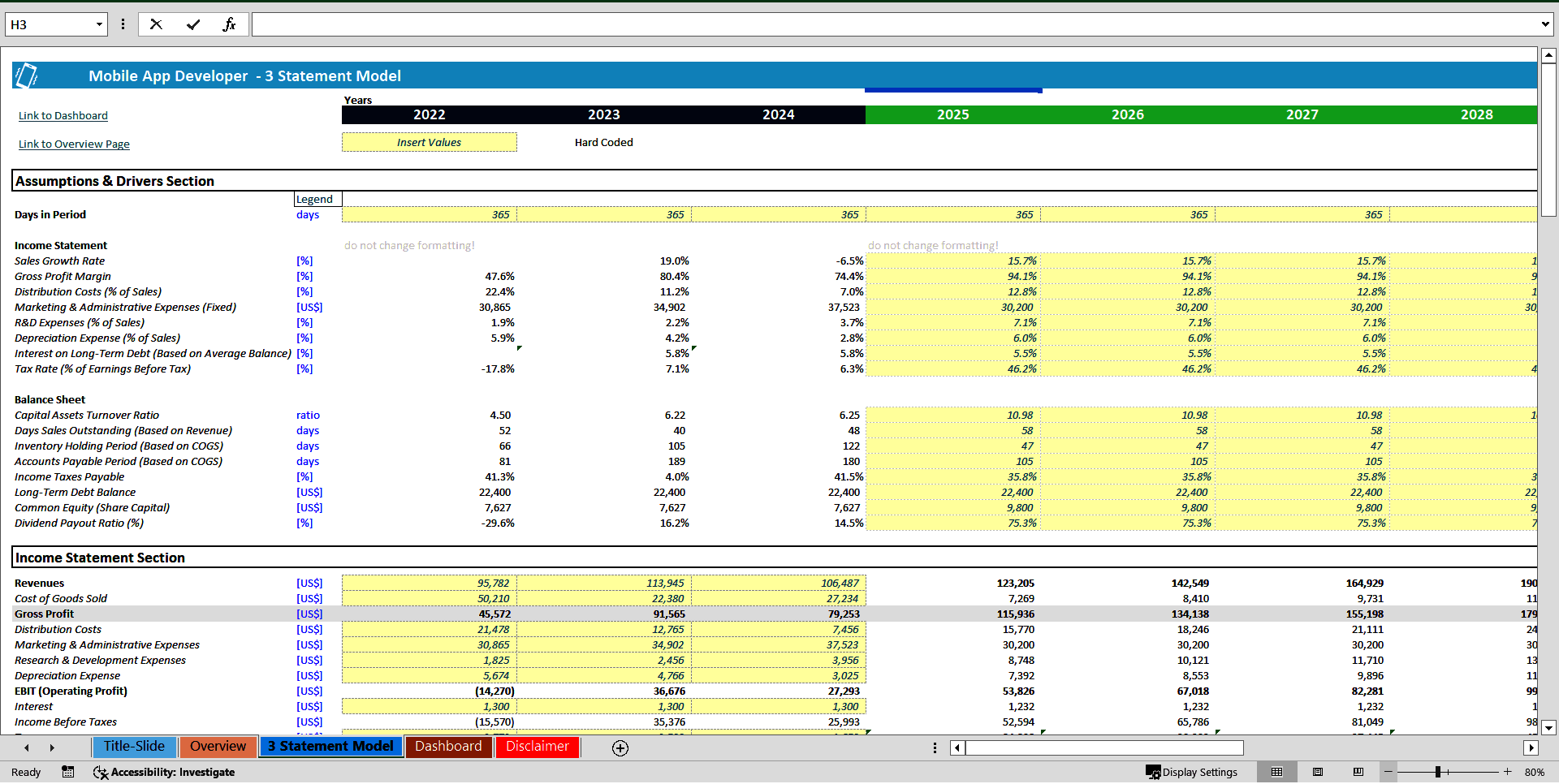Click the horizontal scrollbar left arrow
This screenshot has width=1559, height=784.
click(957, 748)
